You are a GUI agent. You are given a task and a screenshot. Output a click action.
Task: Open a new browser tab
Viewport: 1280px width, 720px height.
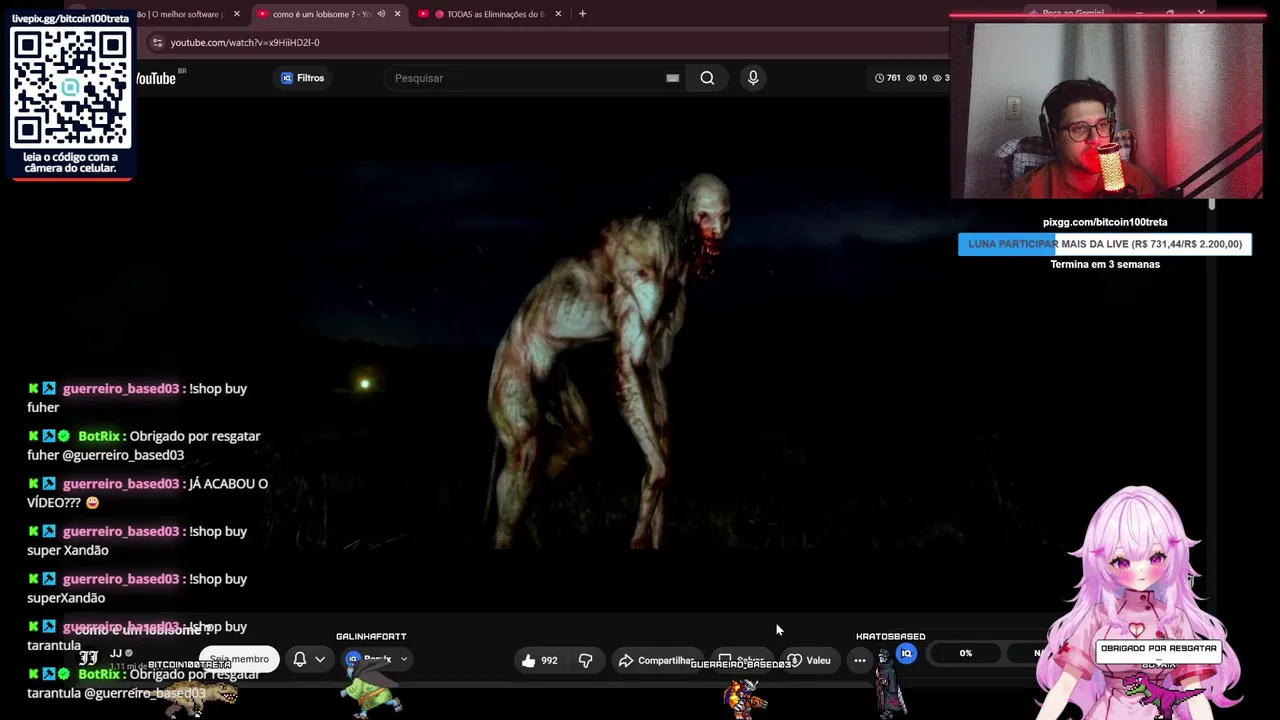pyautogui.click(x=582, y=14)
